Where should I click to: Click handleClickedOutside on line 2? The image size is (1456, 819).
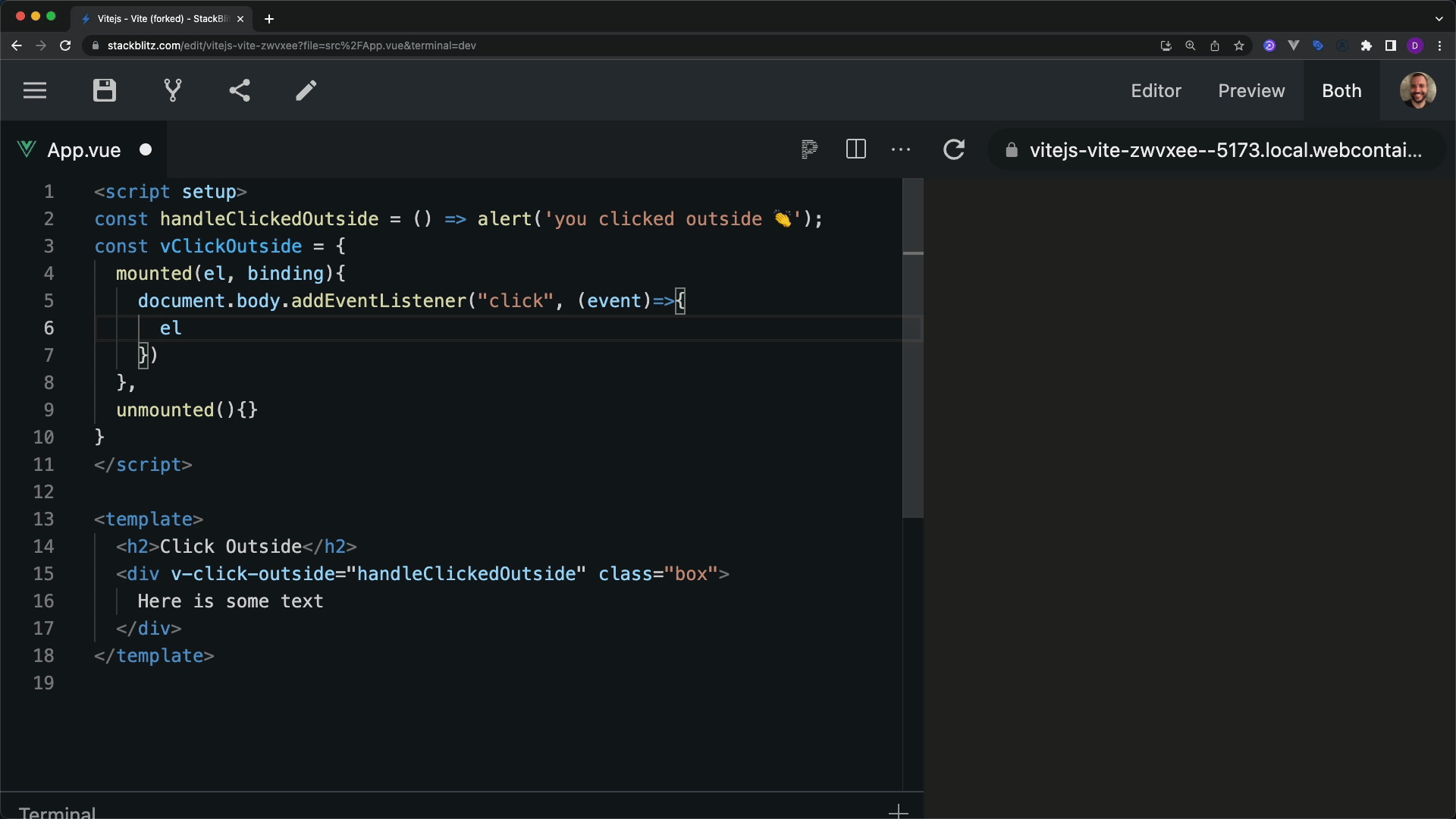[268, 218]
